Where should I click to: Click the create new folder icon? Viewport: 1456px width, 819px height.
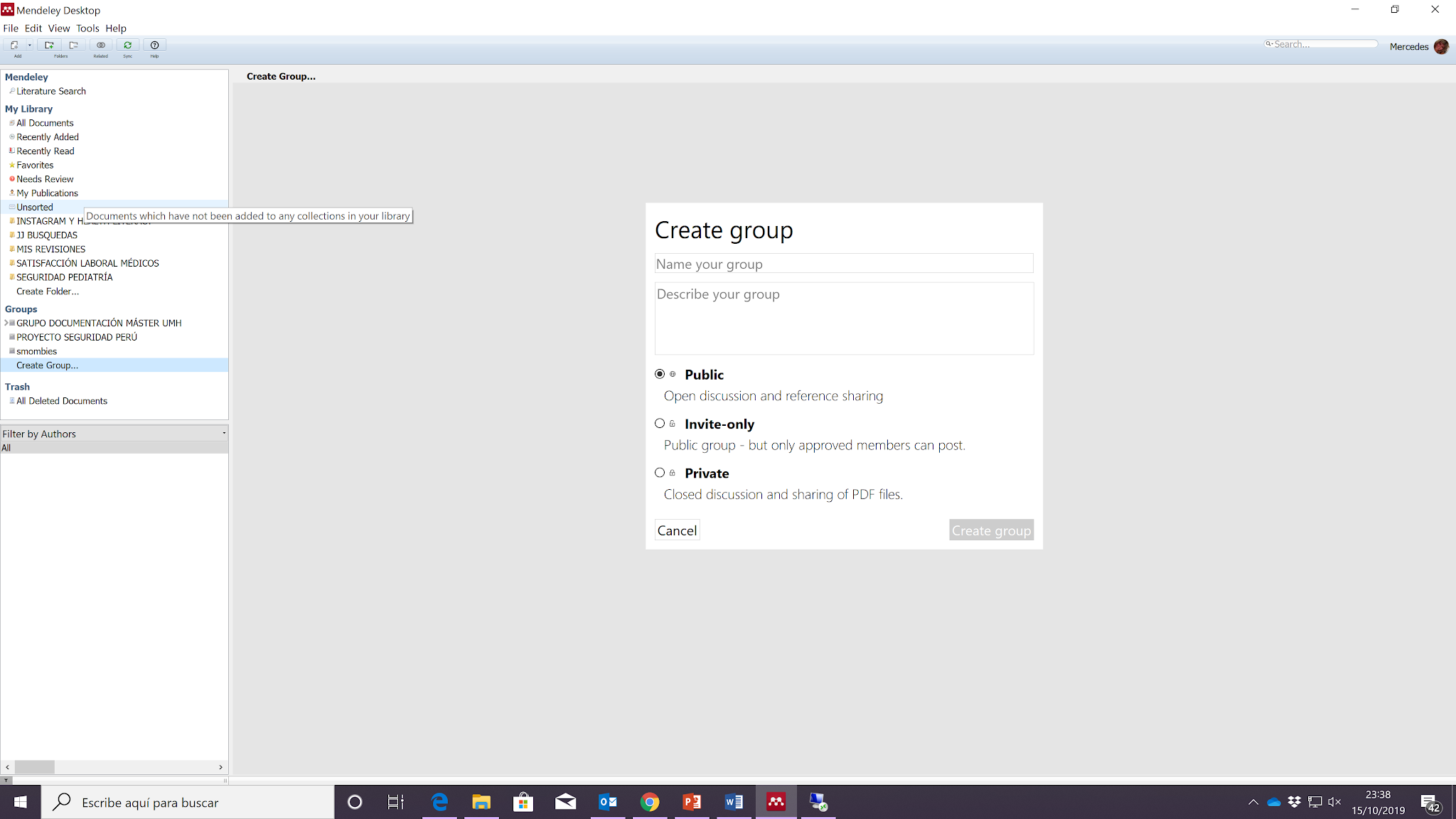(x=49, y=45)
